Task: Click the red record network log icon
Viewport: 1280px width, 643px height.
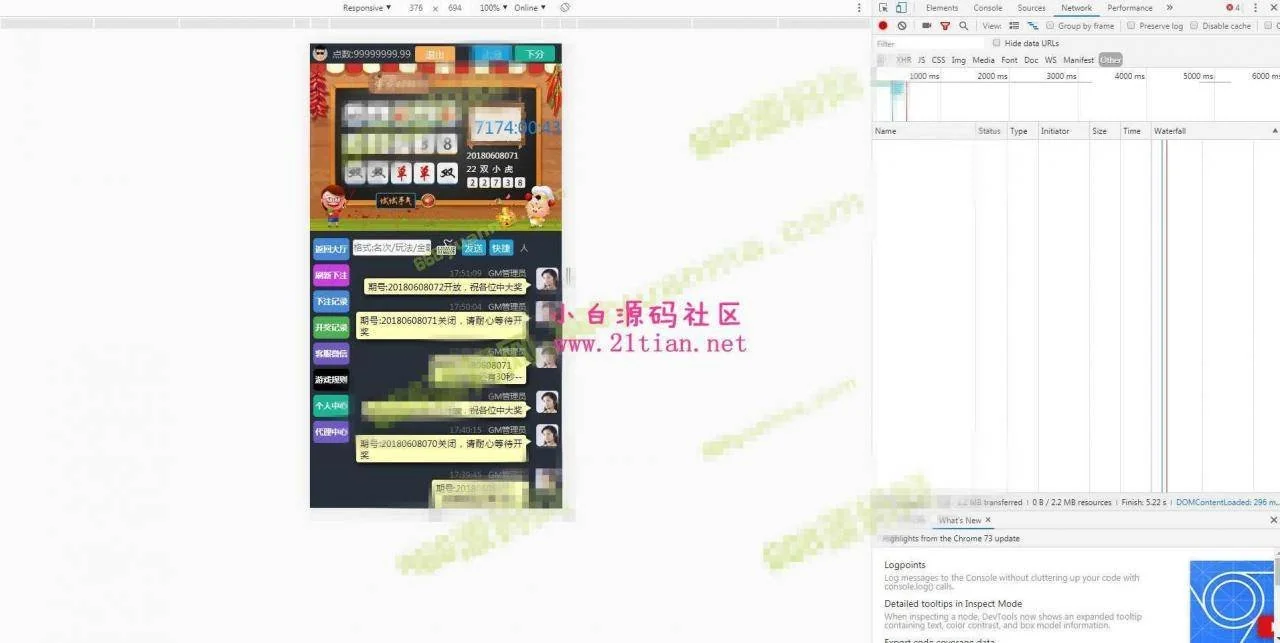Action: [883, 26]
